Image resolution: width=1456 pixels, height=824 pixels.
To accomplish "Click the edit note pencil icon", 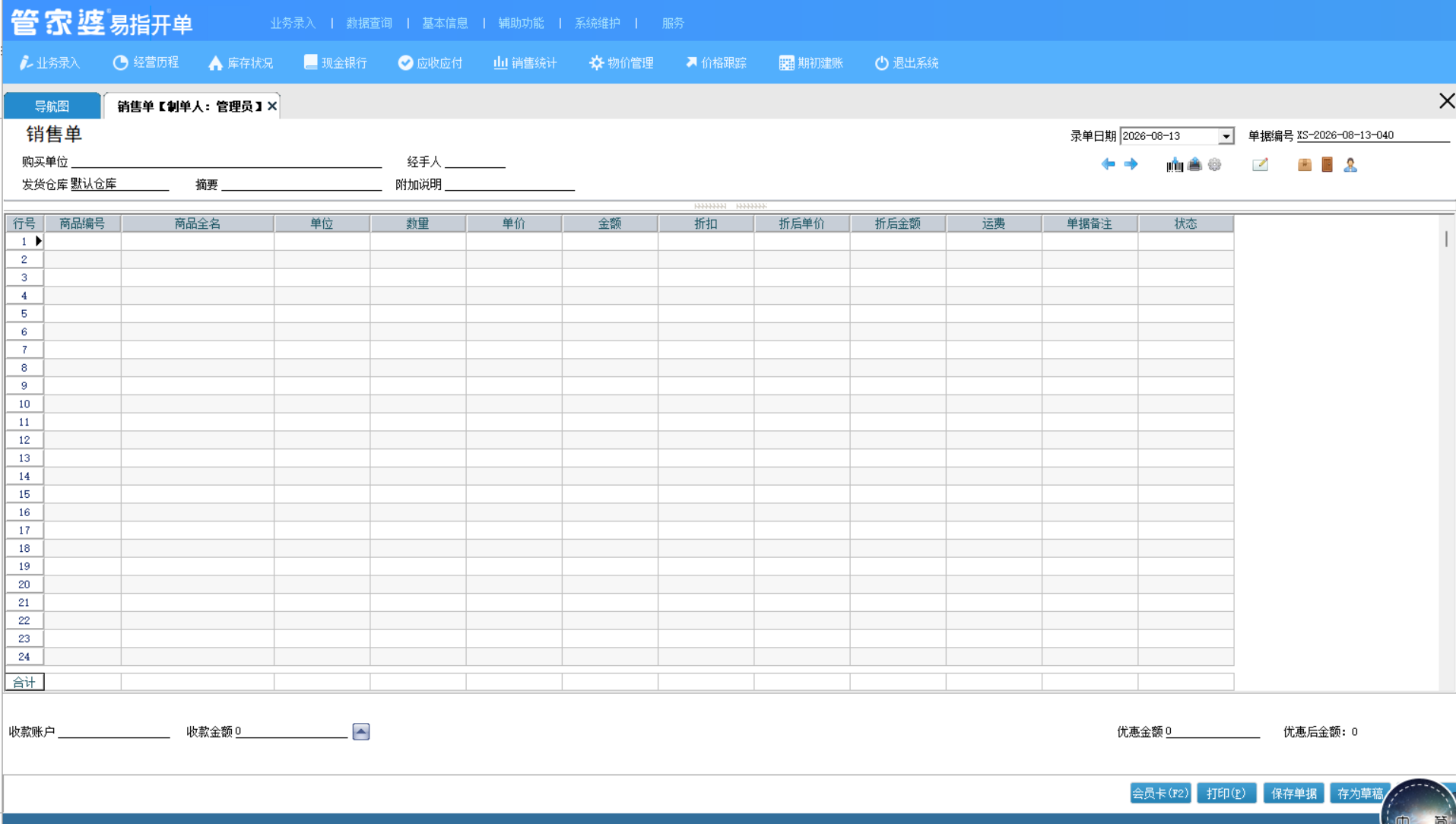I will (1260, 165).
